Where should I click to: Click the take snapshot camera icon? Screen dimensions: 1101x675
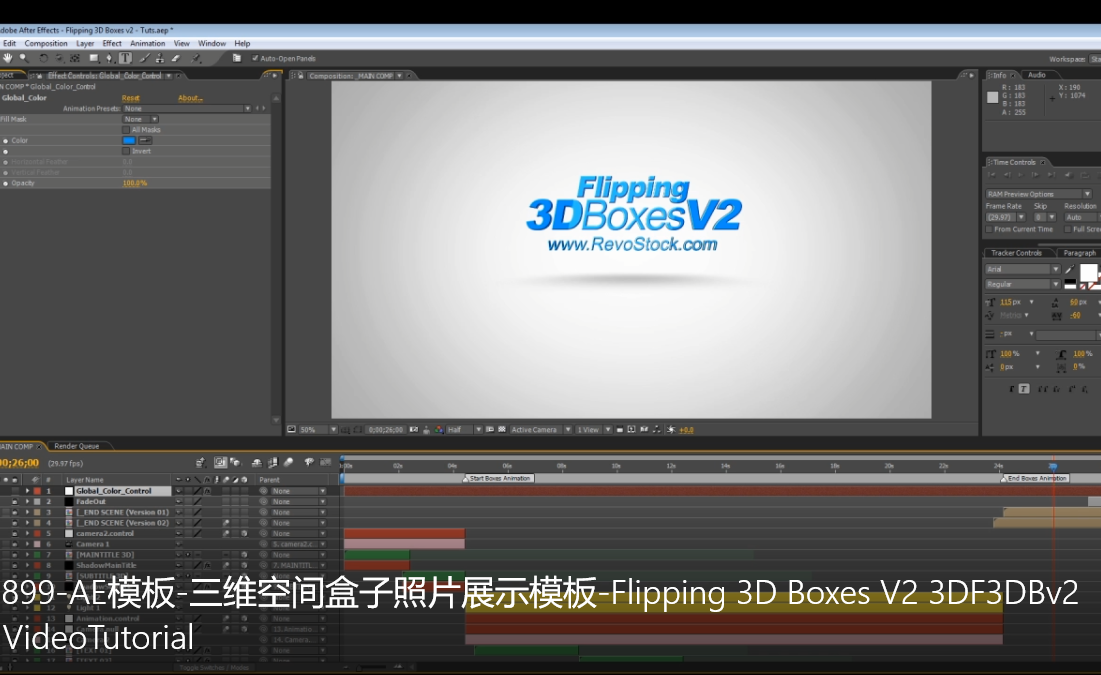pos(413,429)
